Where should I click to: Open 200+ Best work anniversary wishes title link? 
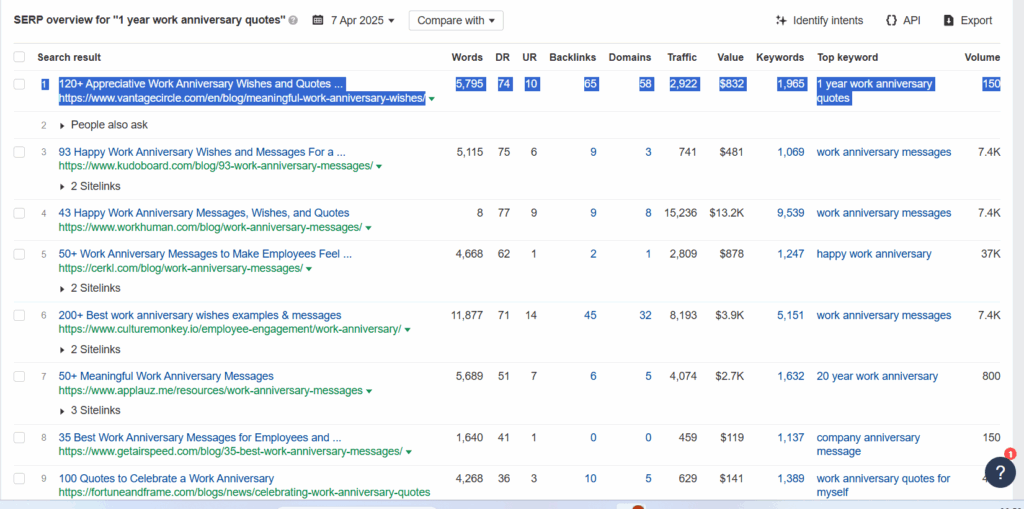coord(200,316)
